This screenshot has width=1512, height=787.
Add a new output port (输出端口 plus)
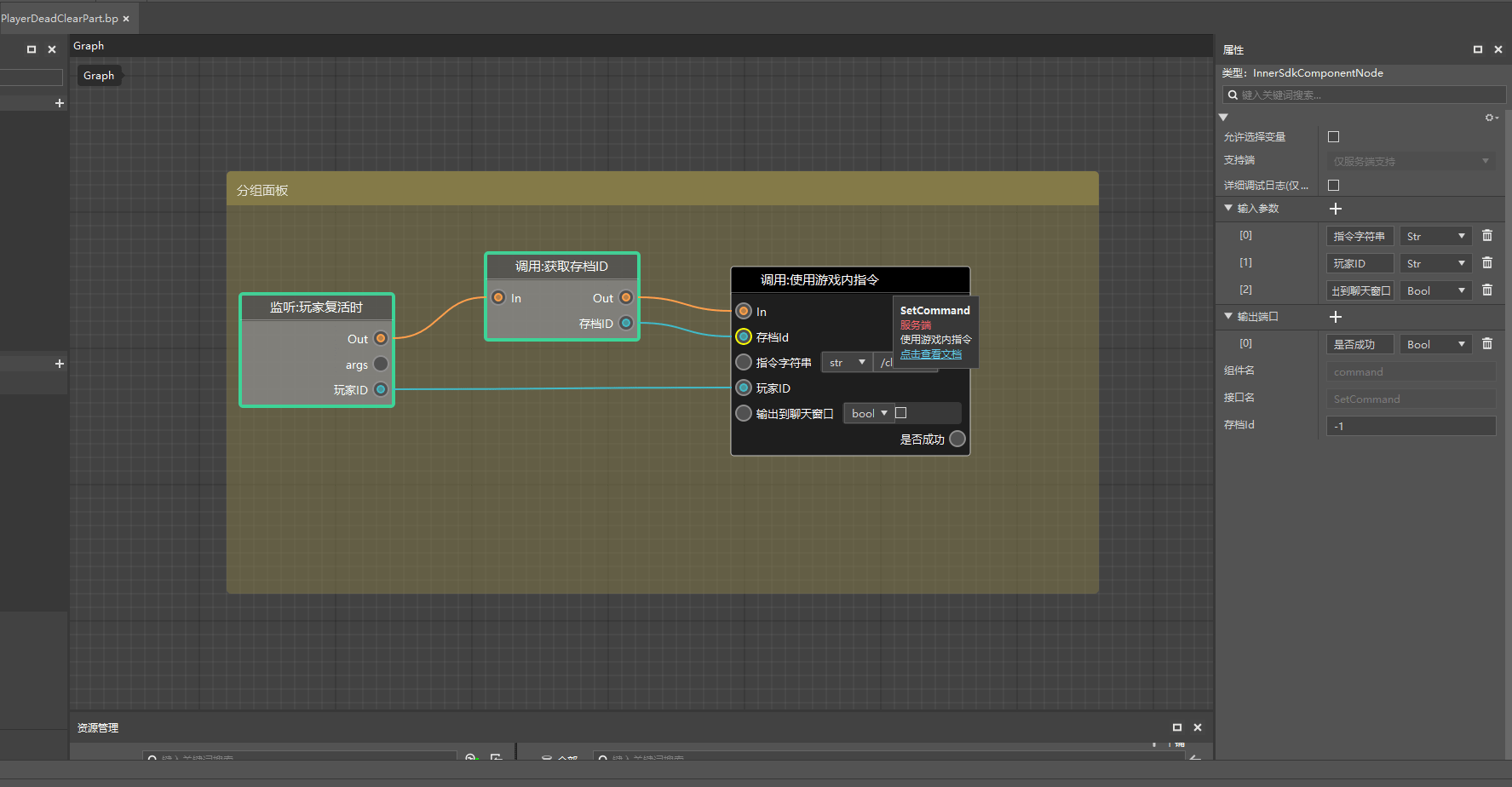(x=1336, y=317)
